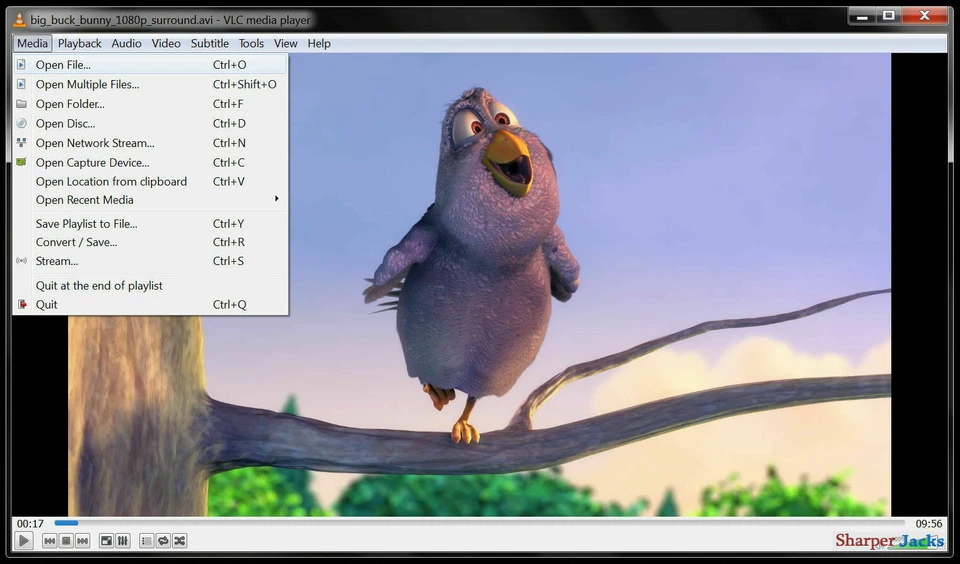Image resolution: width=960 pixels, height=564 pixels.
Task: Choose Open File... from Media menu
Action: tap(150, 64)
